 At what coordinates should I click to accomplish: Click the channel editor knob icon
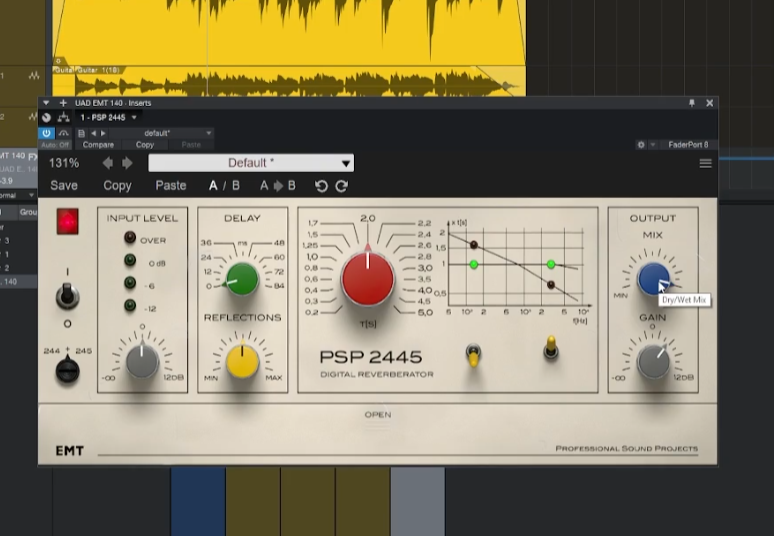point(46,117)
